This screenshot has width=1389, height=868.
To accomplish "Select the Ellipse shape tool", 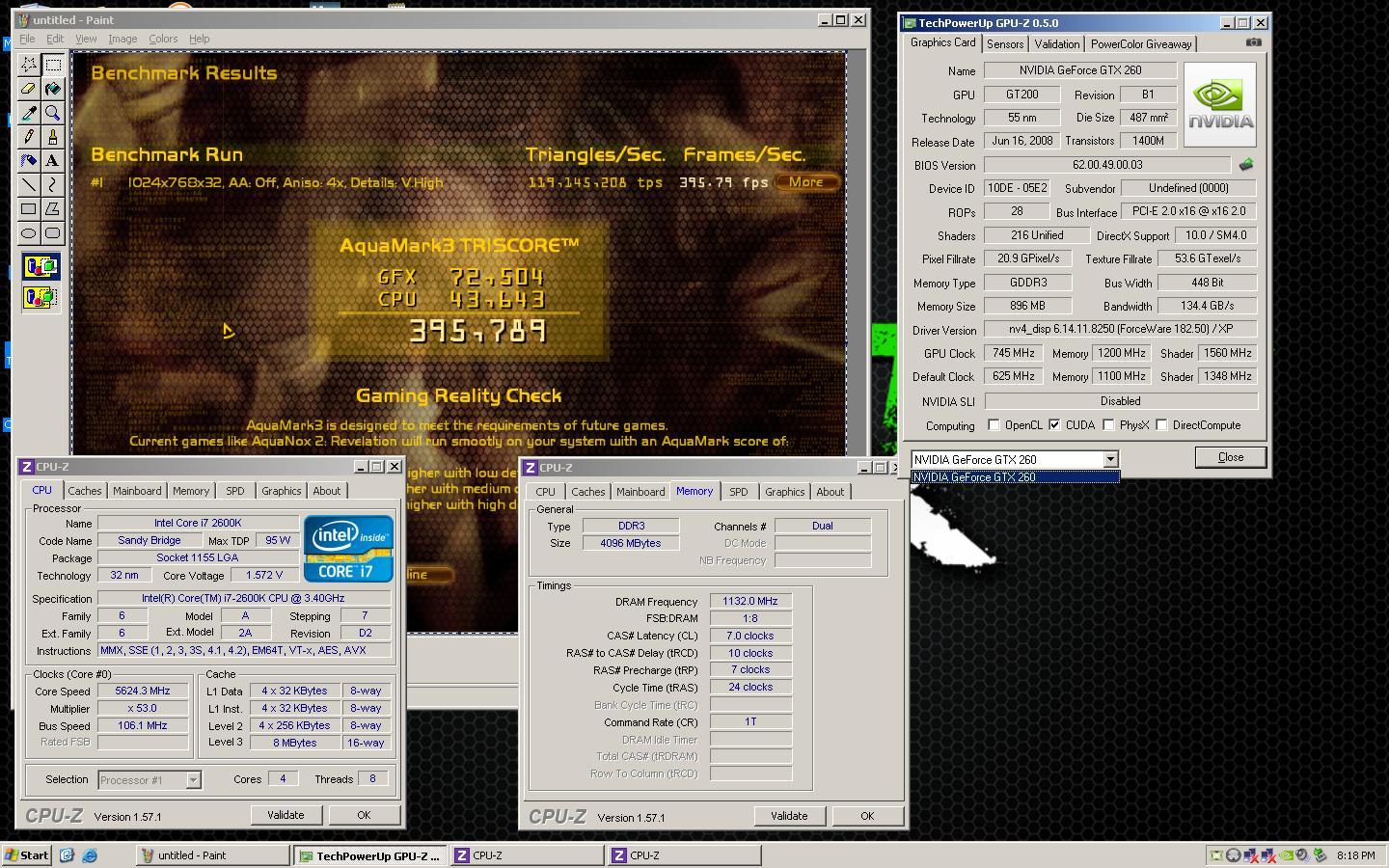I will pos(29,232).
